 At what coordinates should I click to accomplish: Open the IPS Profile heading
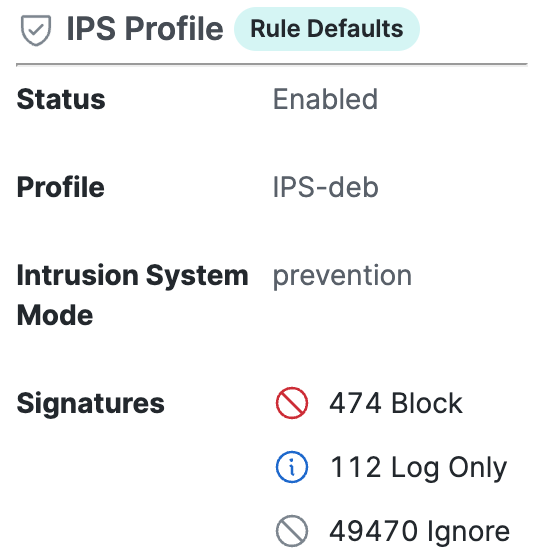[145, 29]
